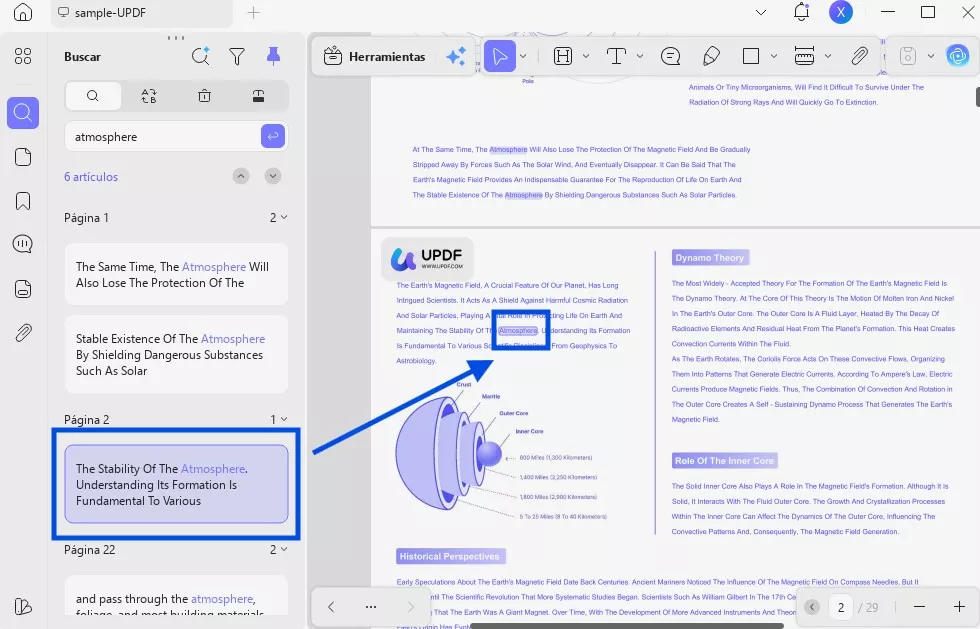Expand the text tool dropdown arrow
980x629 pixels.
640,56
